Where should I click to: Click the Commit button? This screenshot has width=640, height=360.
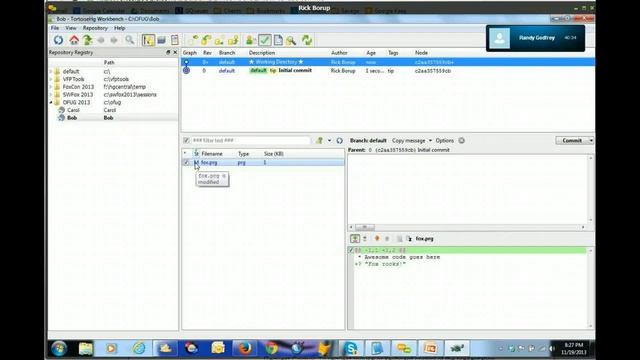[572, 140]
